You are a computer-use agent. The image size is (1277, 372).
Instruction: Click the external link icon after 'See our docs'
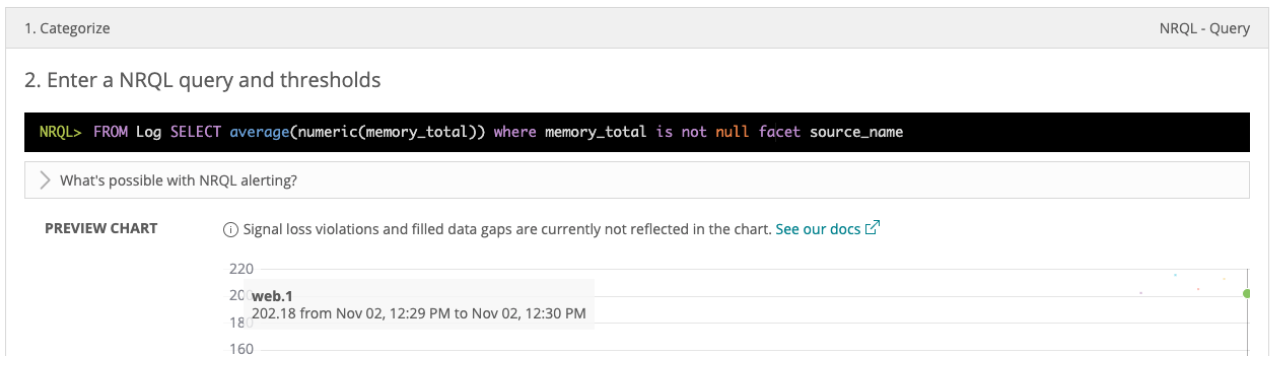point(872,228)
